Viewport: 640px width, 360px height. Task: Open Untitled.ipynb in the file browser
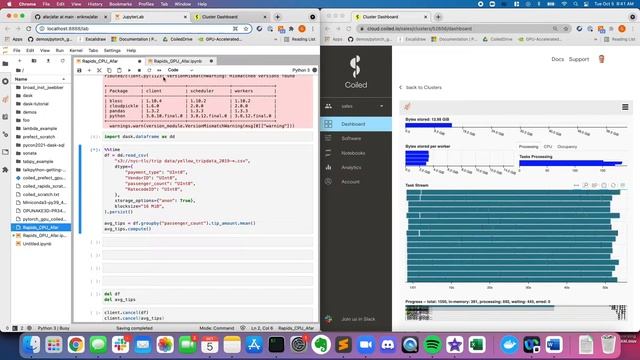tap(37, 244)
